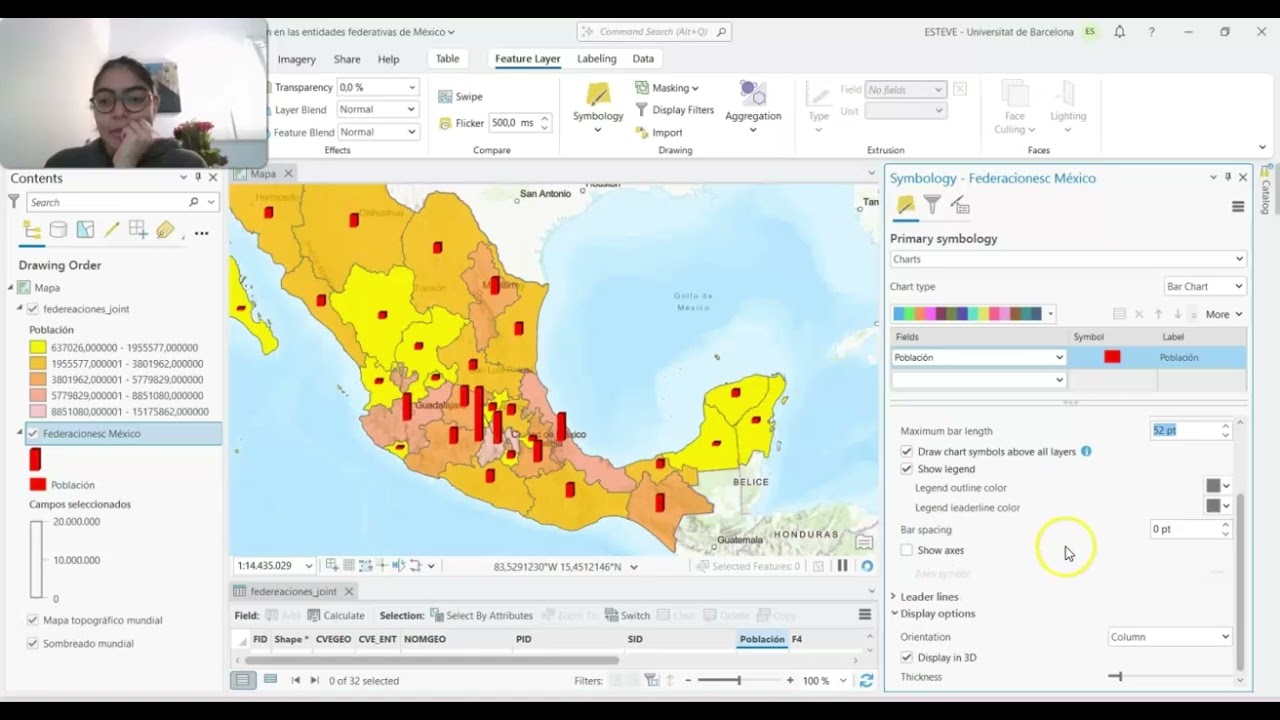Open the color scheme ramp picker
Screen dimensions: 1280x720
point(974,314)
